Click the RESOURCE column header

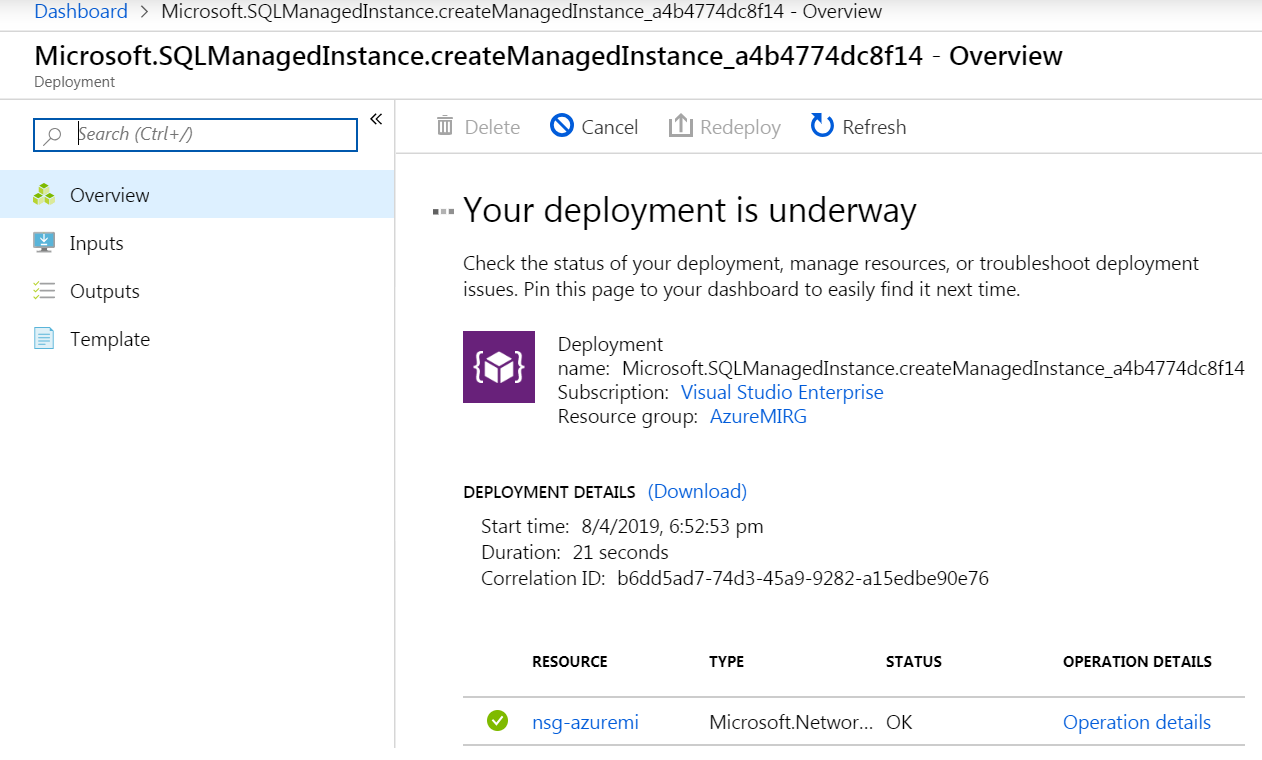570,662
